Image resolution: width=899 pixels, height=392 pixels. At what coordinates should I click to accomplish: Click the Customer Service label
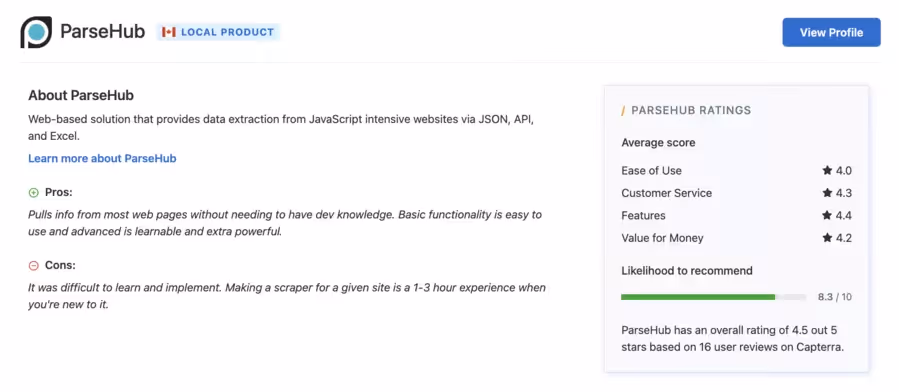(666, 193)
